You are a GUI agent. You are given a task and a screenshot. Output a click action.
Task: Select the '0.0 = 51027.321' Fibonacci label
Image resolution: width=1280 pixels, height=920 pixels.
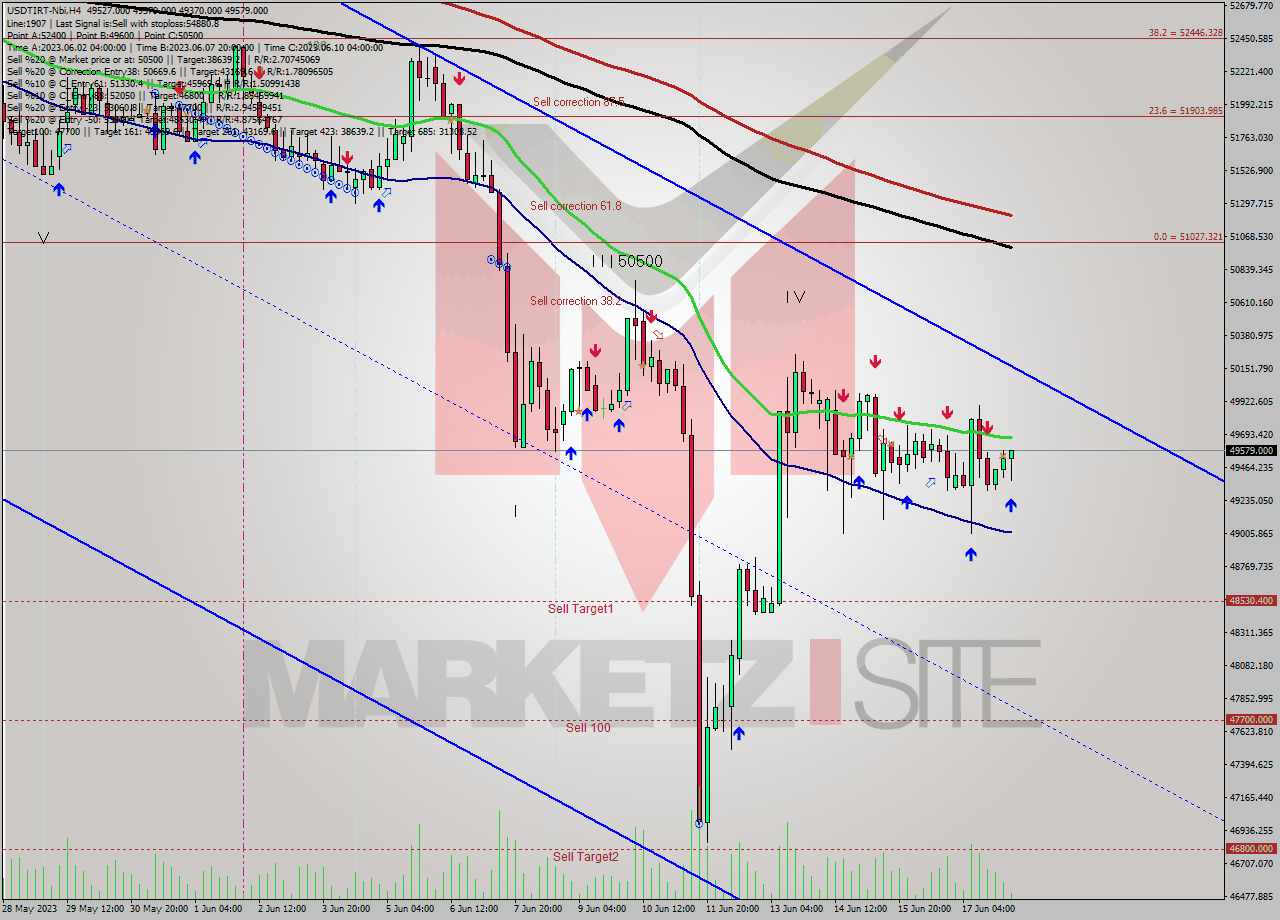1188,236
